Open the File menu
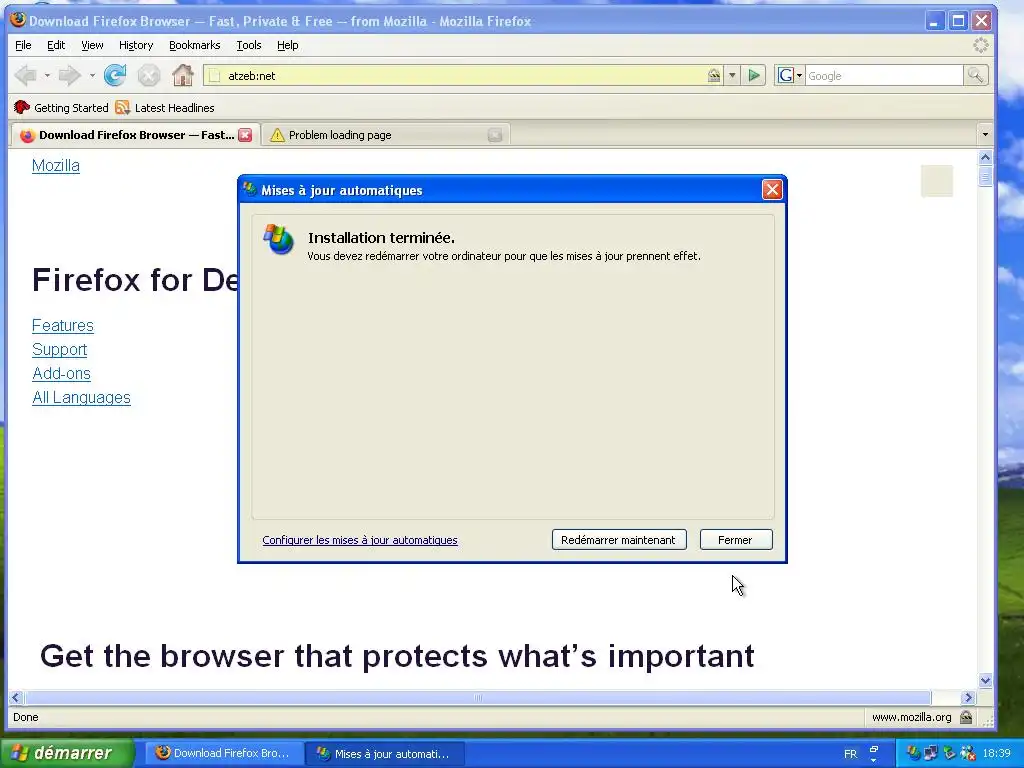This screenshot has height=768, width=1024. click(23, 45)
